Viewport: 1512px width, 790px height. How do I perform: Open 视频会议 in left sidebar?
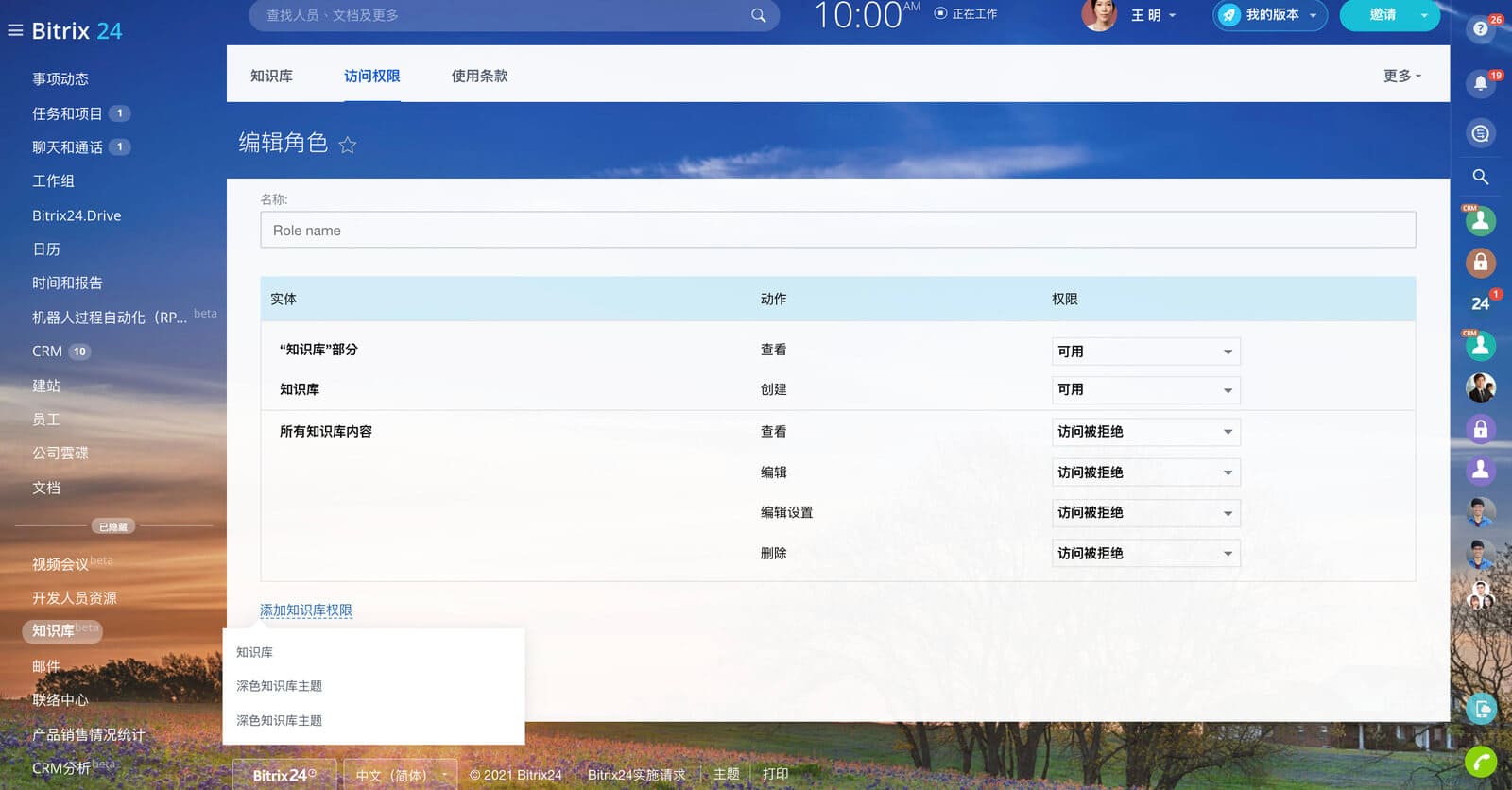click(x=60, y=564)
